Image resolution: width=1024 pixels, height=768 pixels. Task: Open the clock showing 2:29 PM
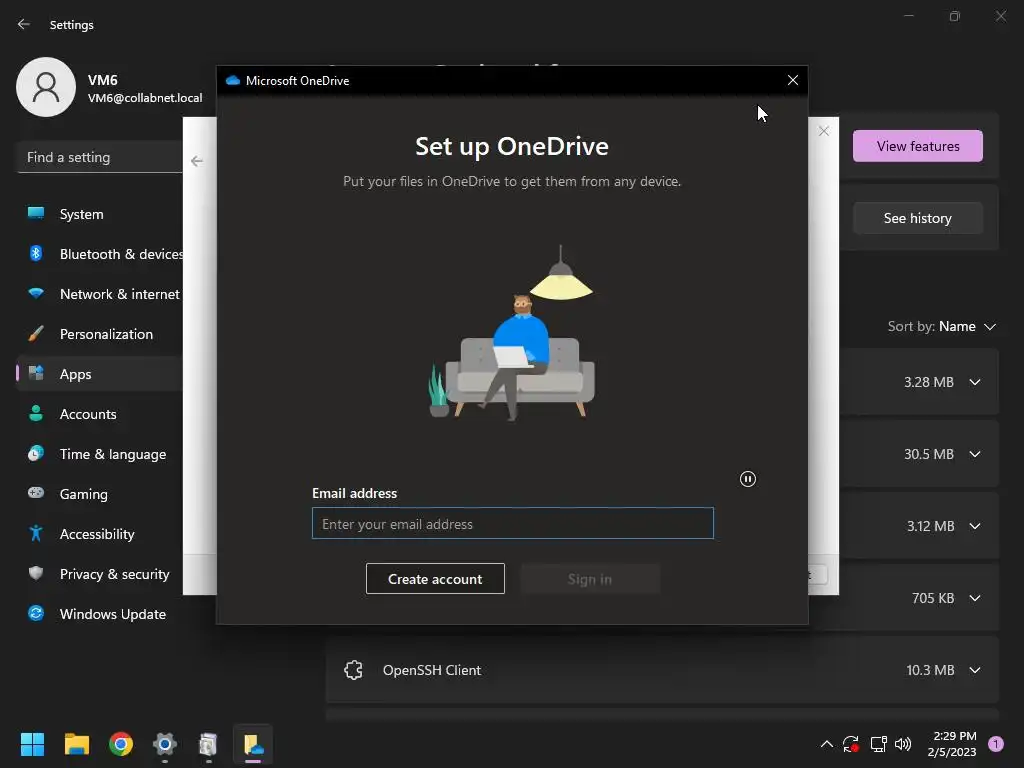pos(952,744)
